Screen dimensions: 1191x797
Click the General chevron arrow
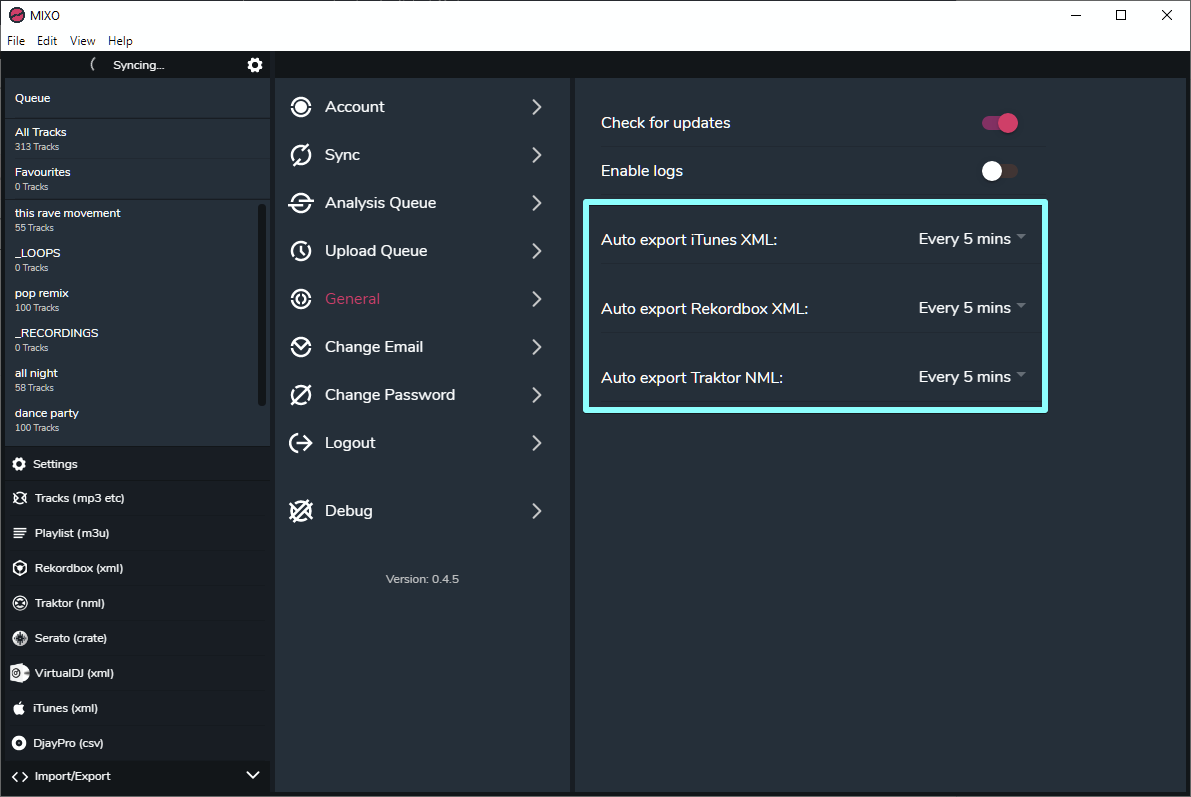coord(537,299)
